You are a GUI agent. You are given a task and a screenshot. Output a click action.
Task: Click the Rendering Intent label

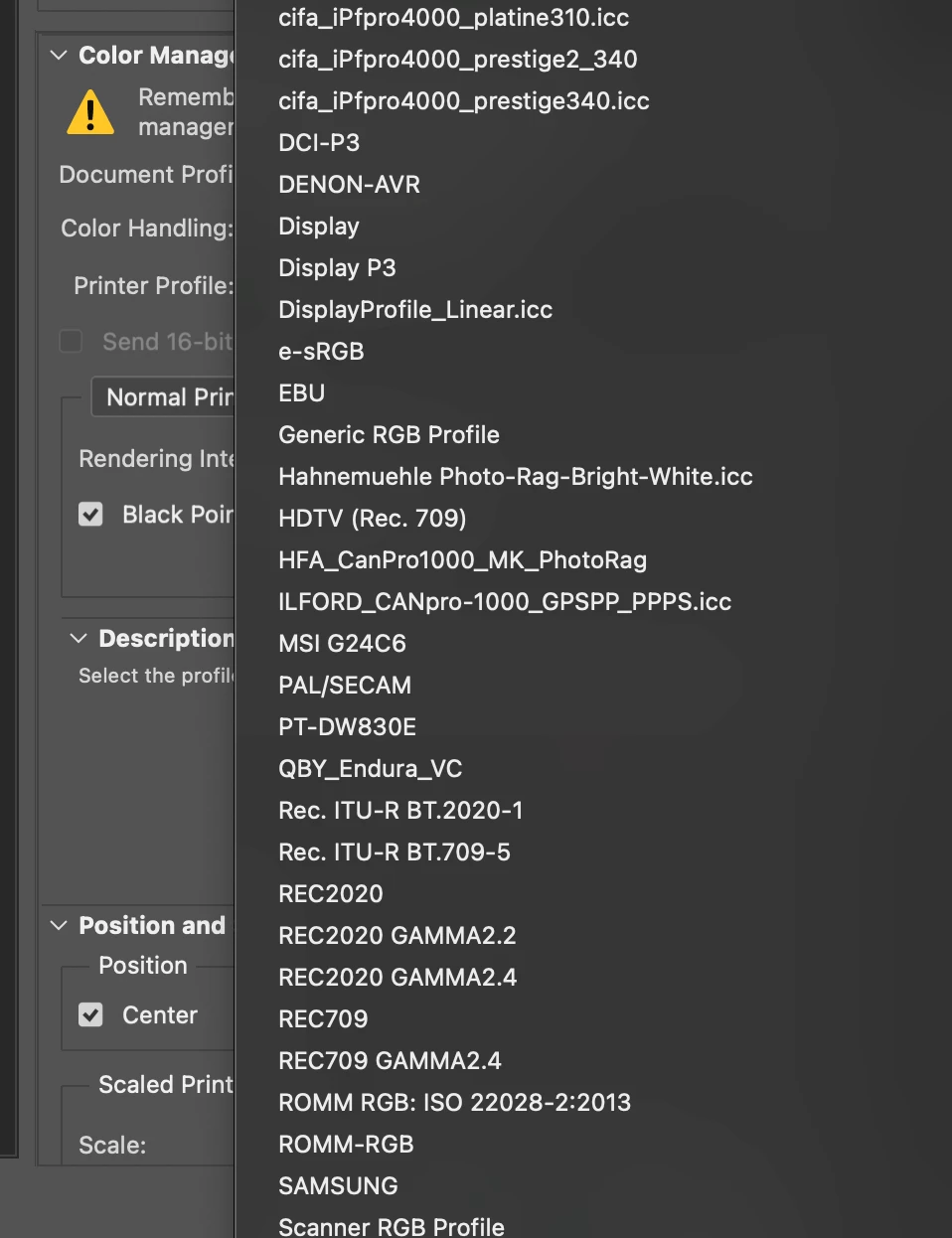[x=156, y=459]
